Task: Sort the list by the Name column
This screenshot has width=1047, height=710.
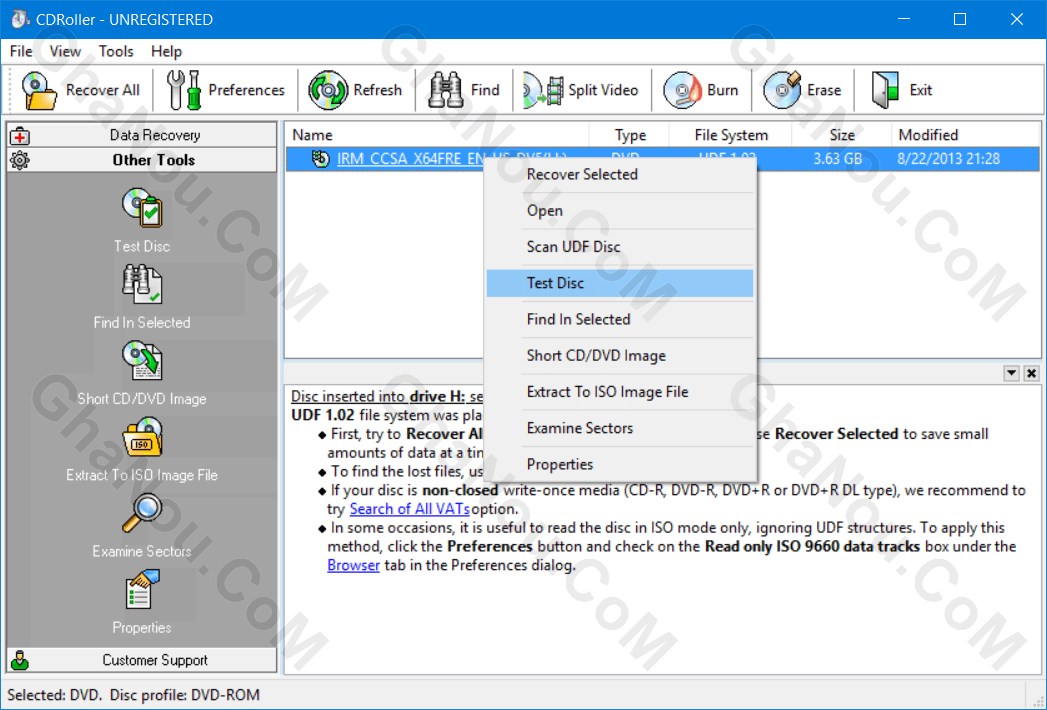Action: [437, 135]
